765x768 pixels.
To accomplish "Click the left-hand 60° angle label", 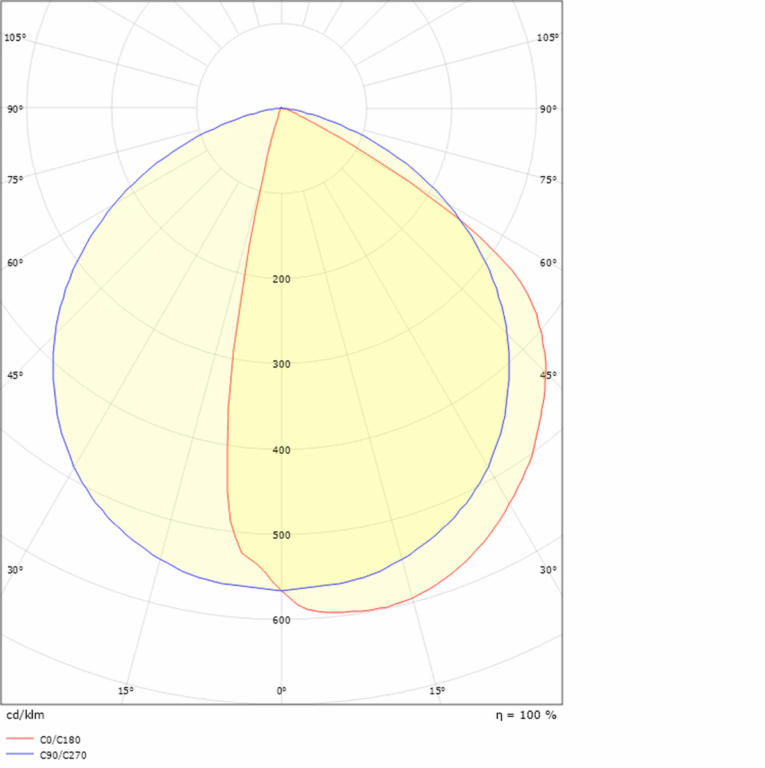I will [x=15, y=263].
